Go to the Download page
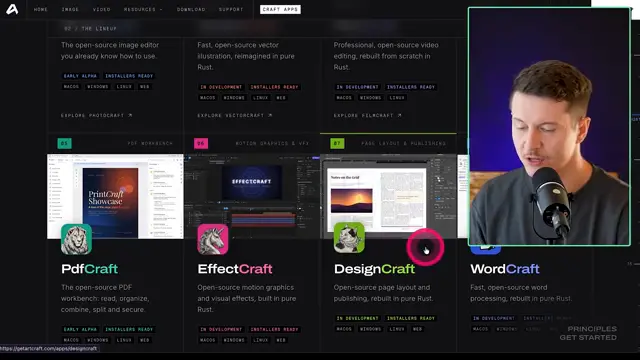The height and width of the screenshot is (360, 640). [191, 9]
